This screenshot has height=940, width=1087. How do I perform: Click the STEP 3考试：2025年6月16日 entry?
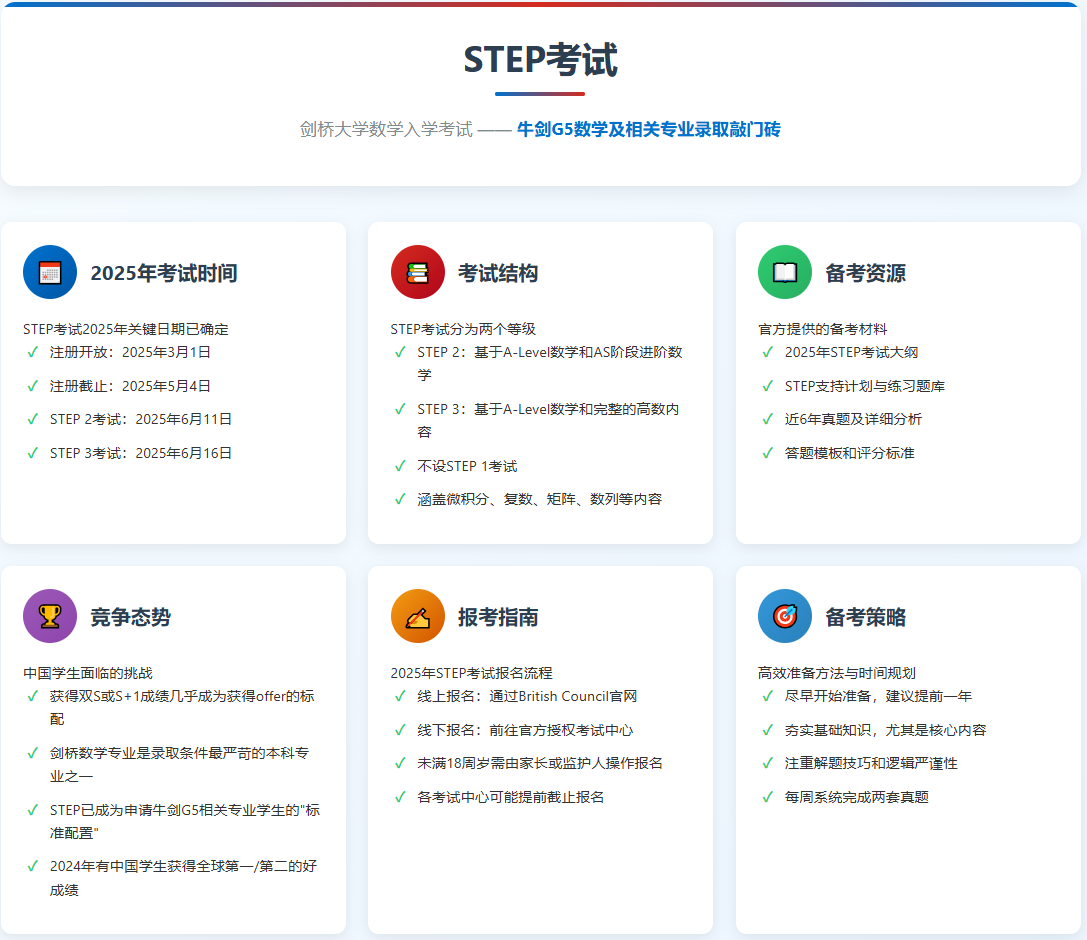click(141, 453)
